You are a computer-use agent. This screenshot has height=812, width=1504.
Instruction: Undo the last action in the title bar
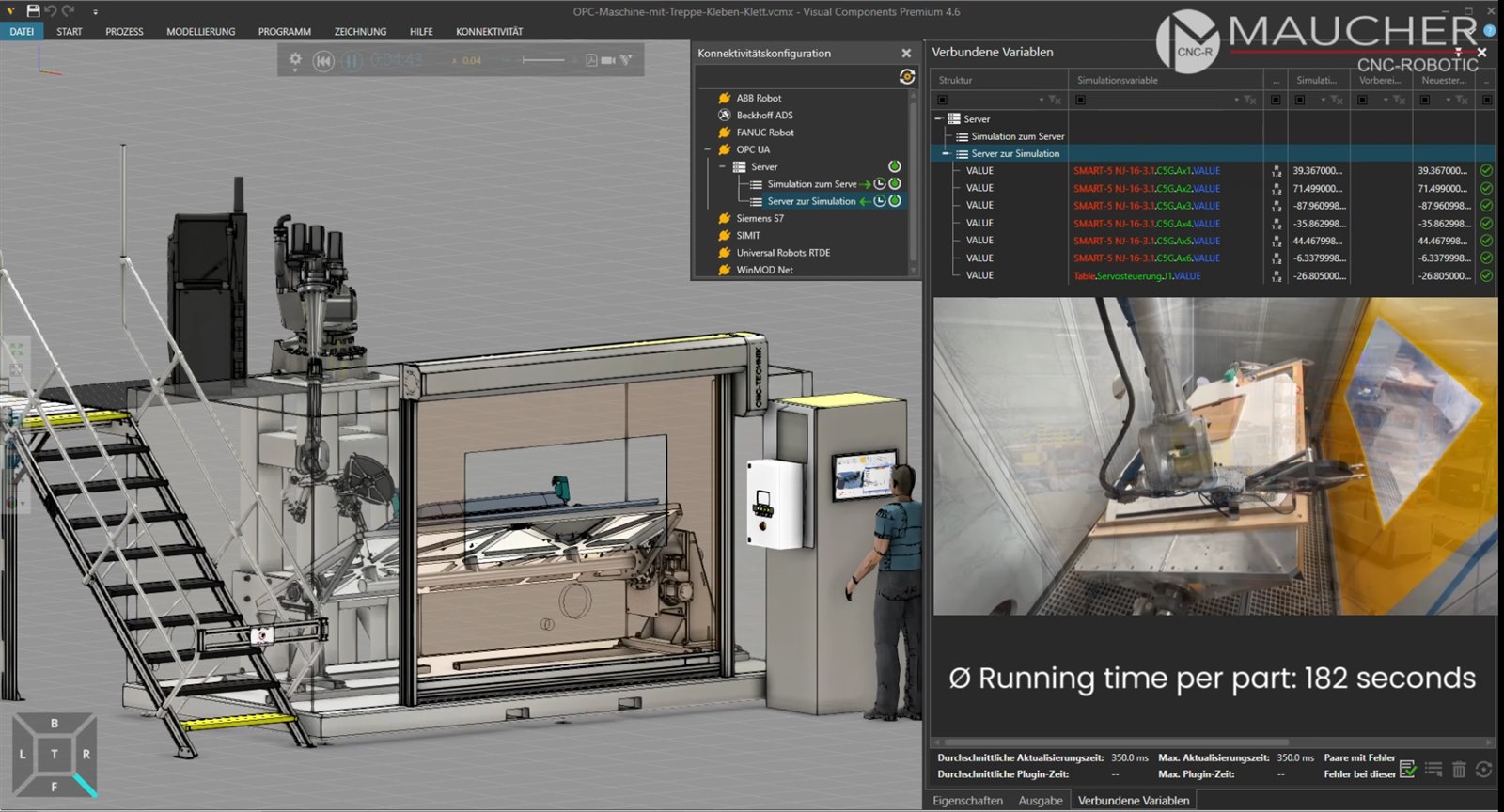tap(51, 11)
